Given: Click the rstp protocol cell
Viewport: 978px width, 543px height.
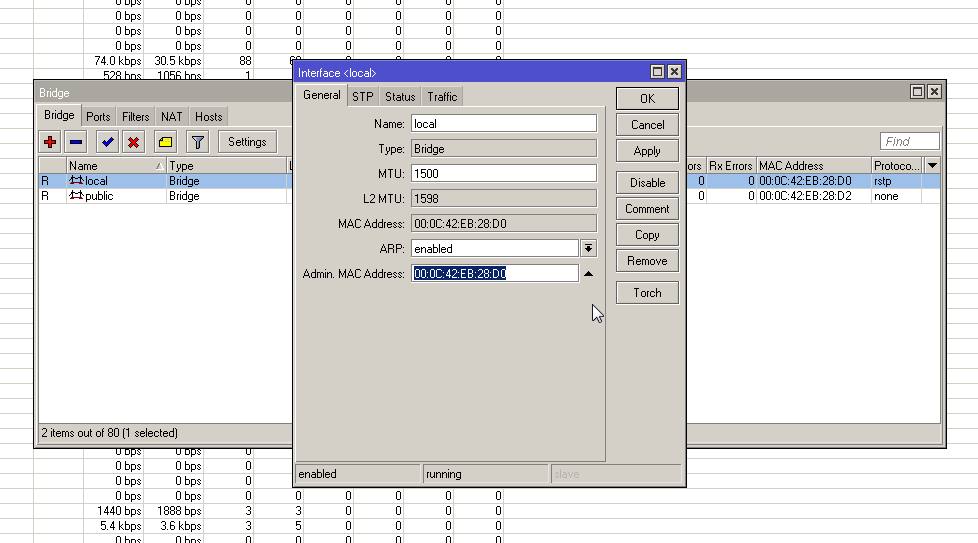Looking at the screenshot, I should [x=883, y=181].
